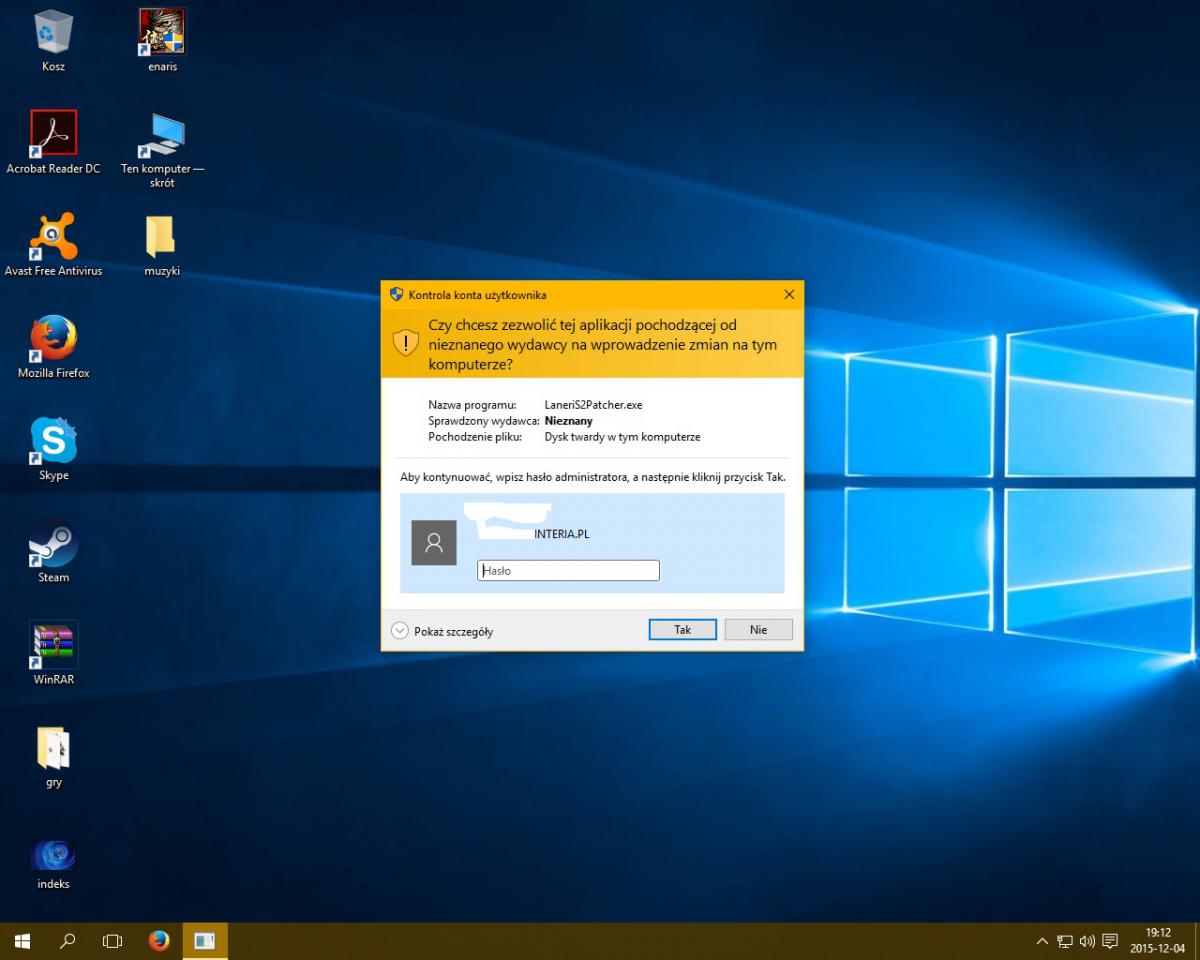Open the Kosz recycle bin icon

tap(53, 41)
